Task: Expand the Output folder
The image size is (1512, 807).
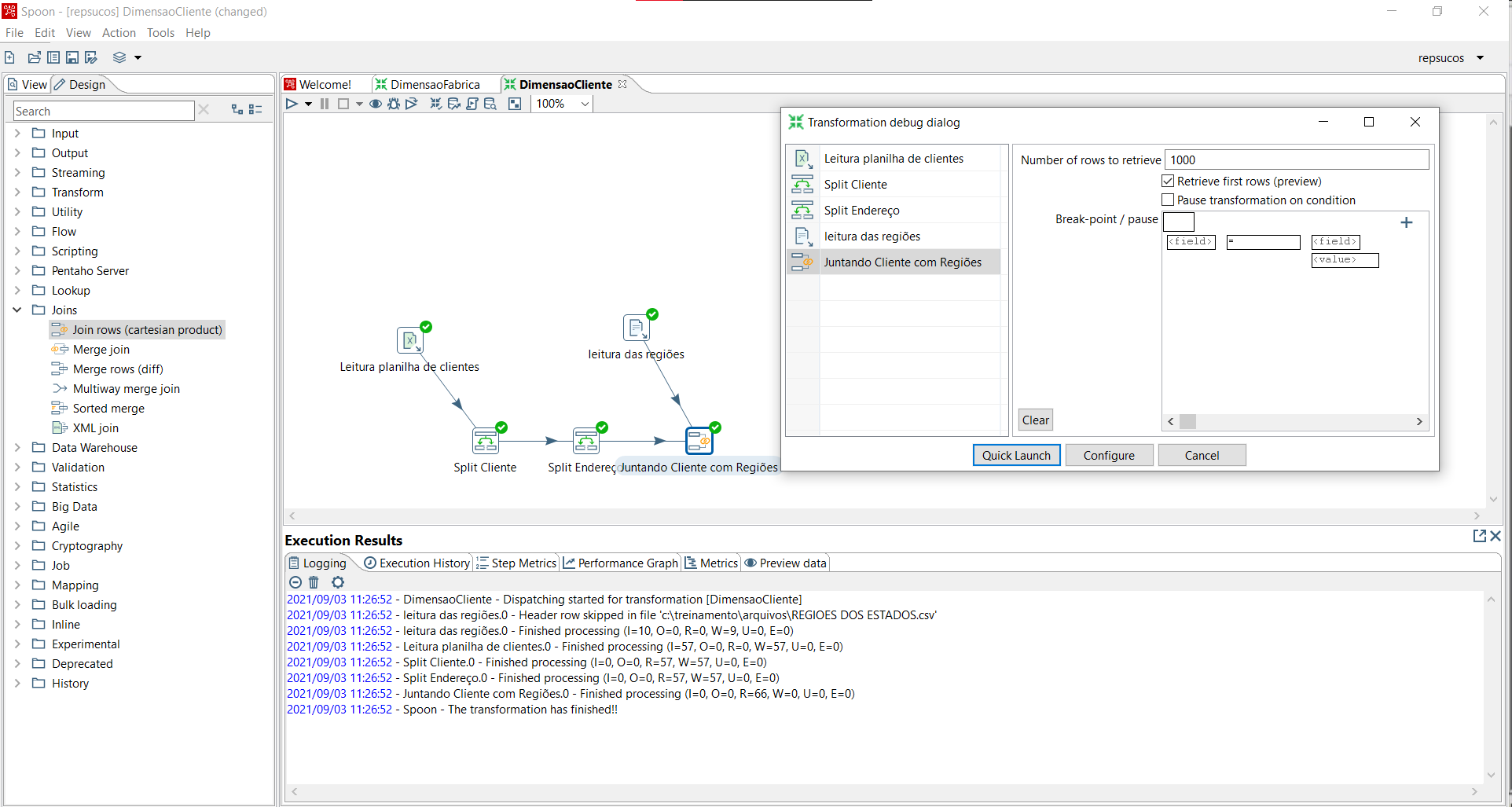Action: 17,153
